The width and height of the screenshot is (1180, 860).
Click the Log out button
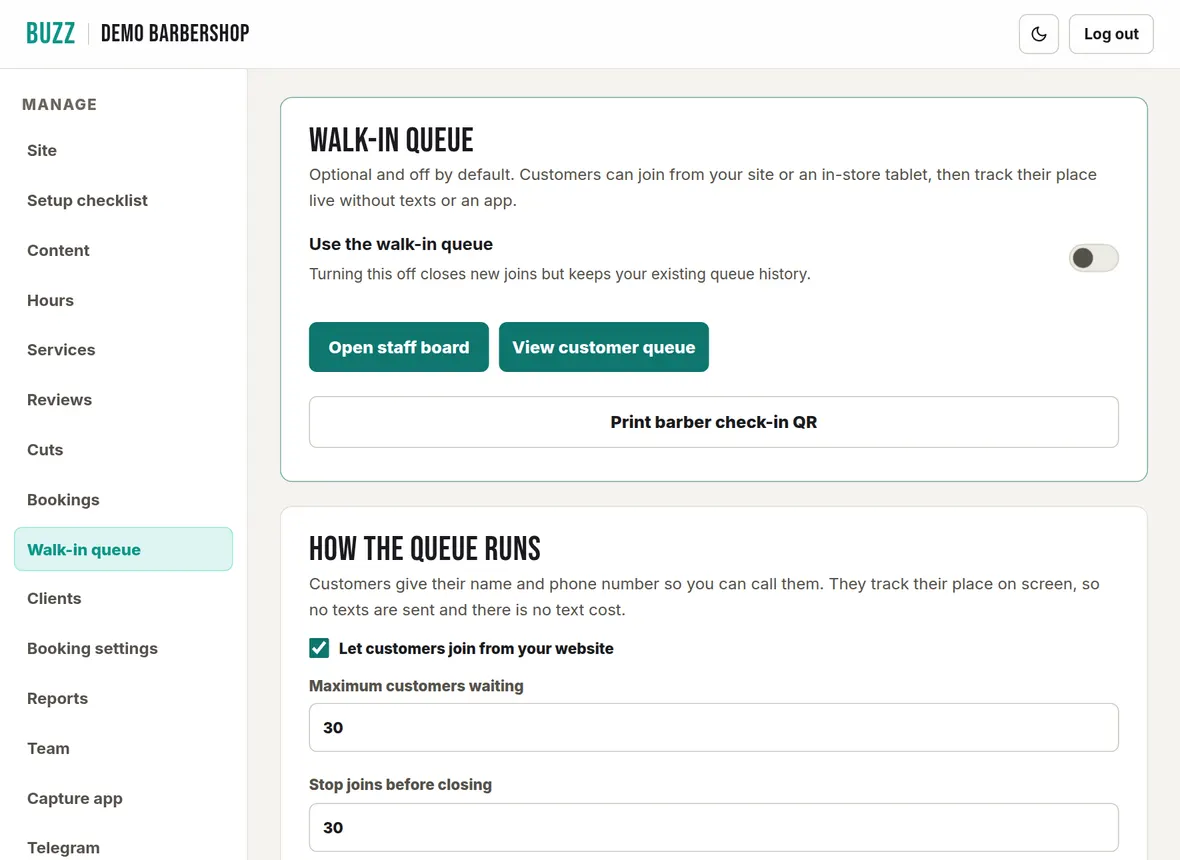tap(1111, 34)
